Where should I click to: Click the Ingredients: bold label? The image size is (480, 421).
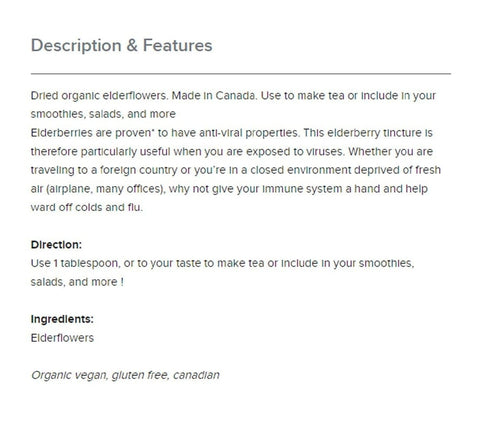[x=62, y=319]
